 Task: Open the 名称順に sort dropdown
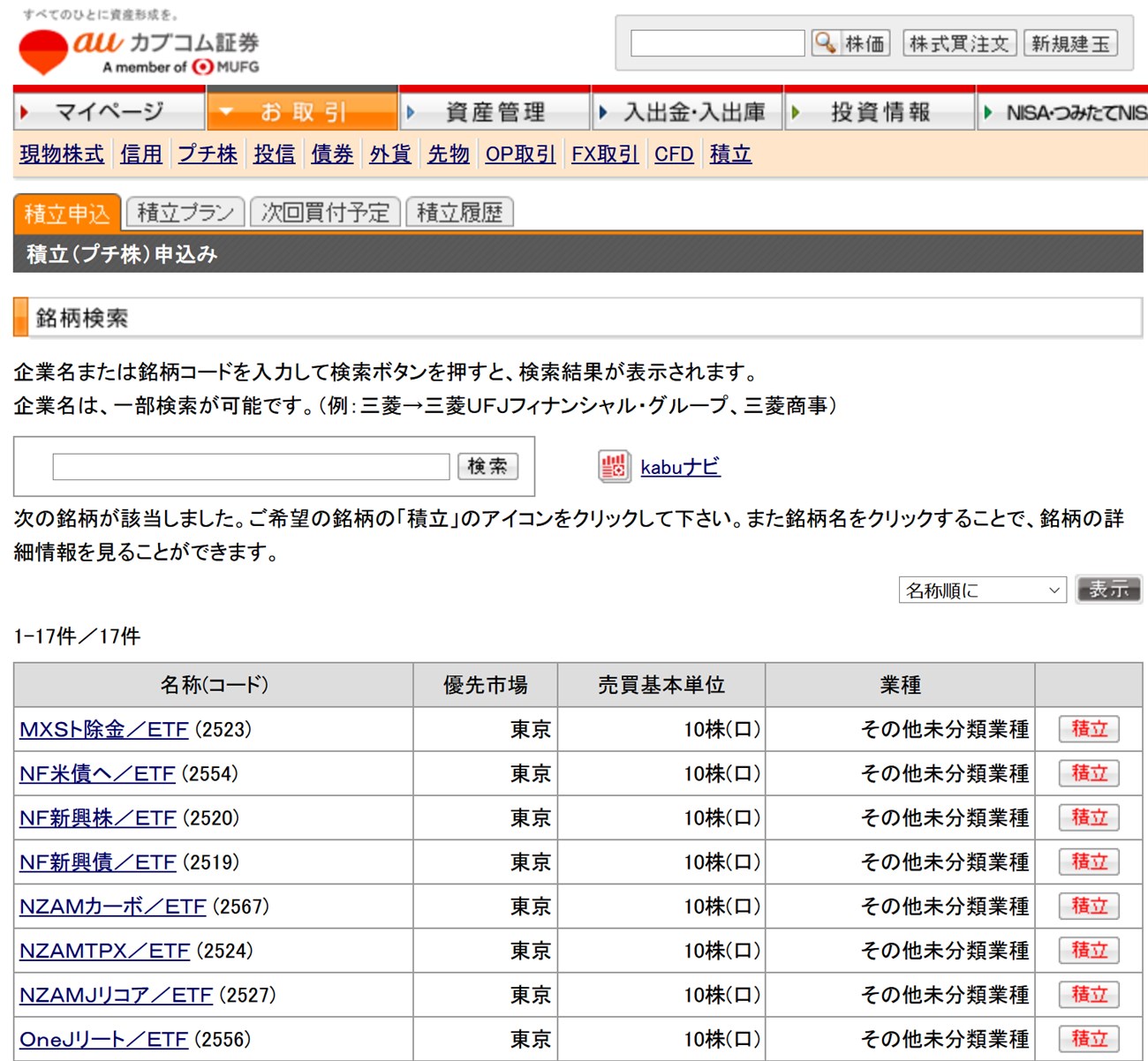982,590
